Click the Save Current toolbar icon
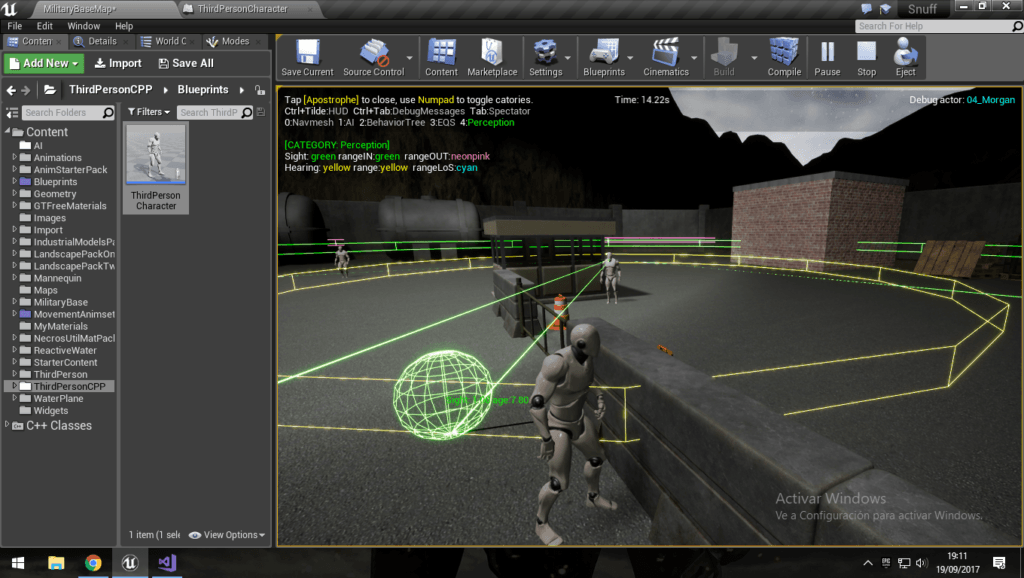 click(x=307, y=57)
